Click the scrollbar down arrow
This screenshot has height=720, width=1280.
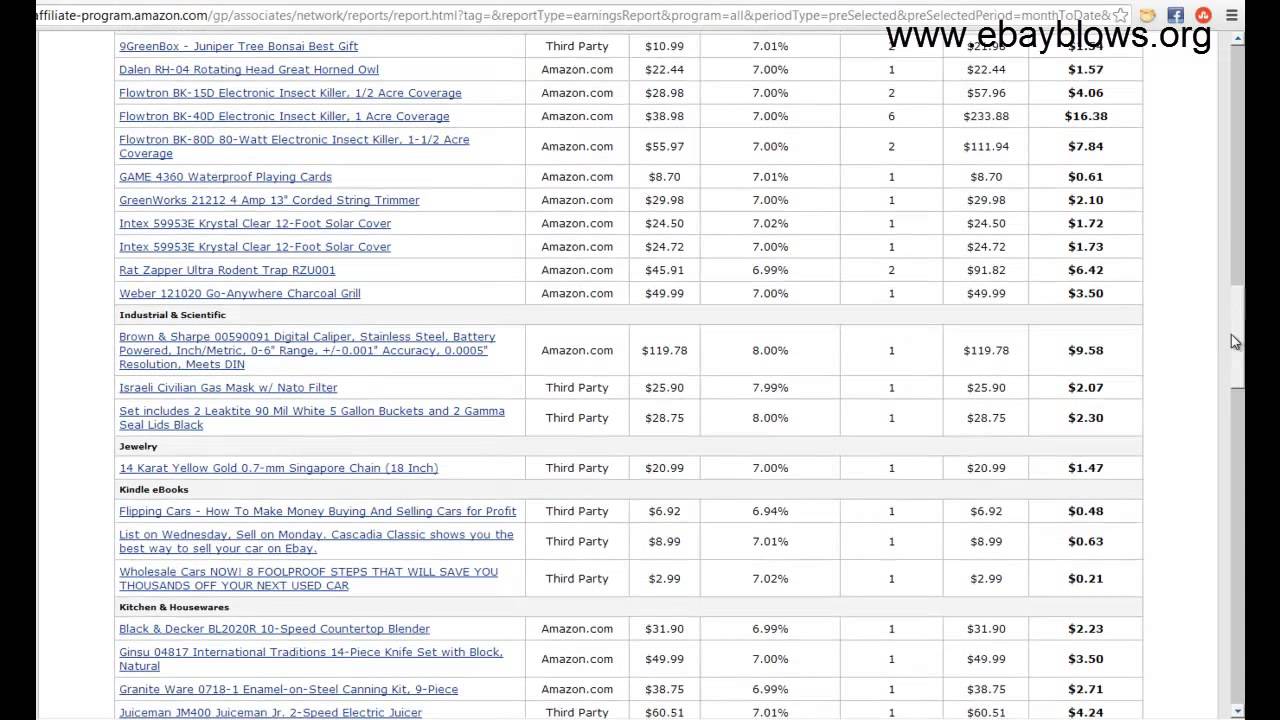[1238, 712]
